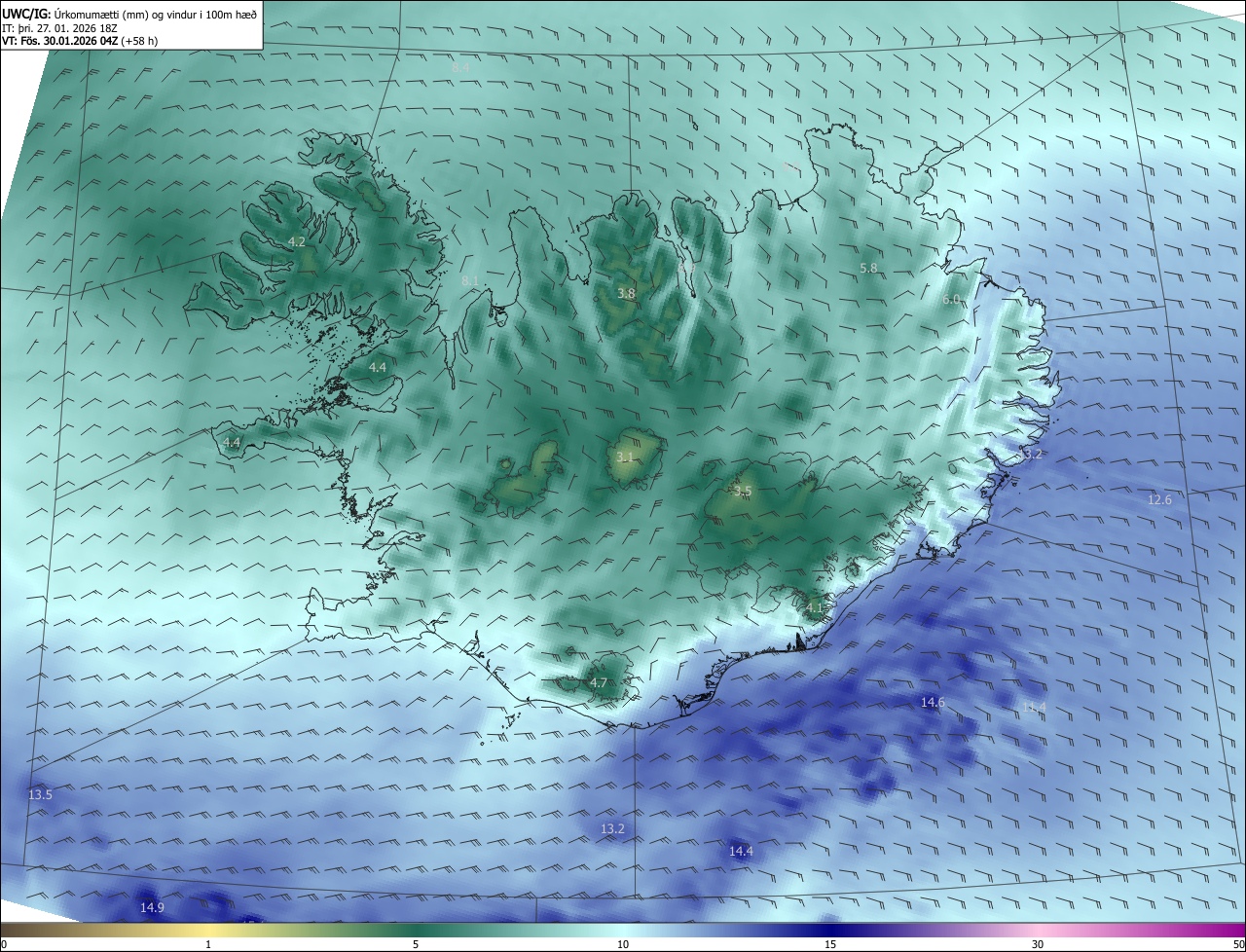This screenshot has width=1246, height=952.
Task: Click the 14.4 value label
Action: coord(741,851)
